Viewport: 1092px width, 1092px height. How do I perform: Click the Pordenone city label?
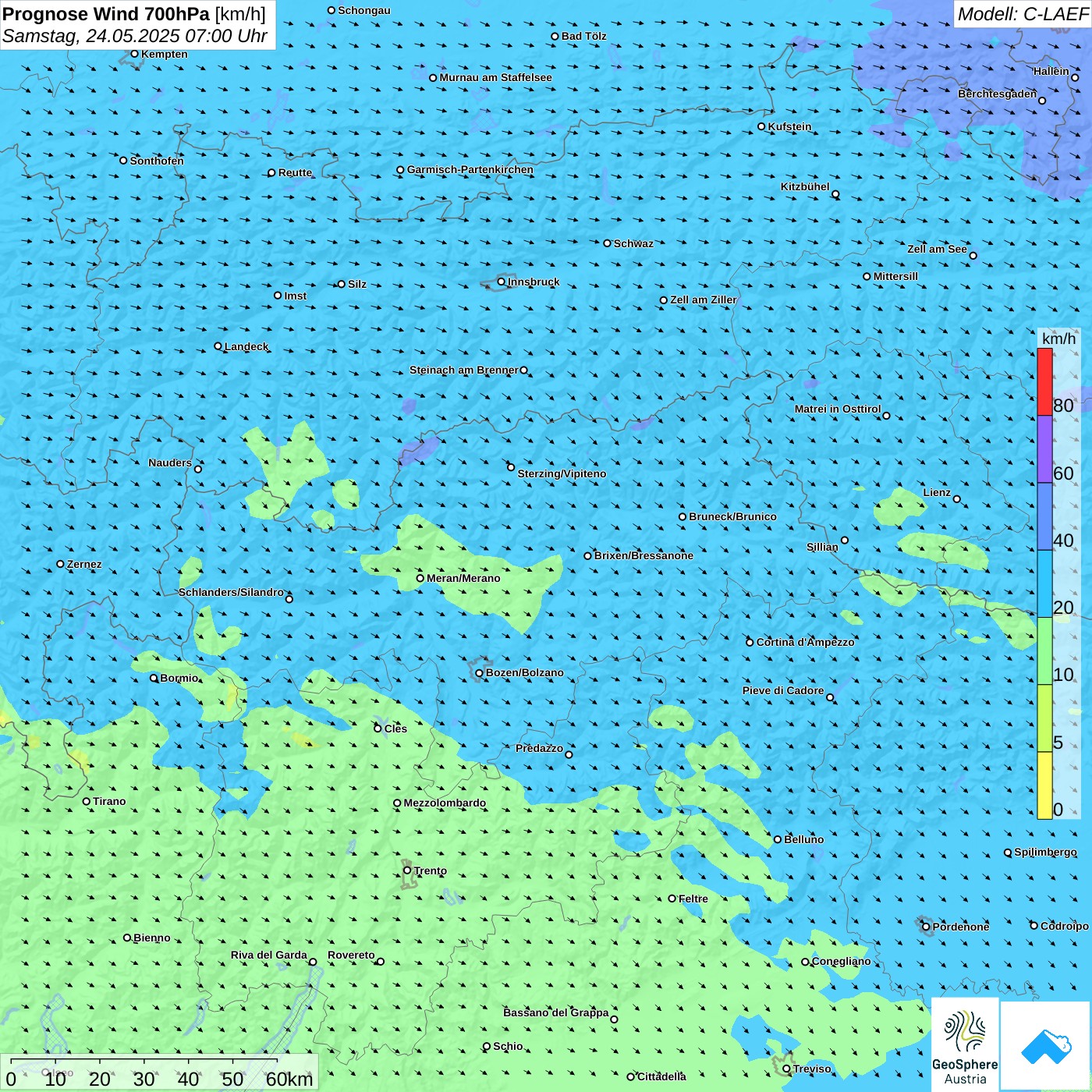(x=961, y=927)
